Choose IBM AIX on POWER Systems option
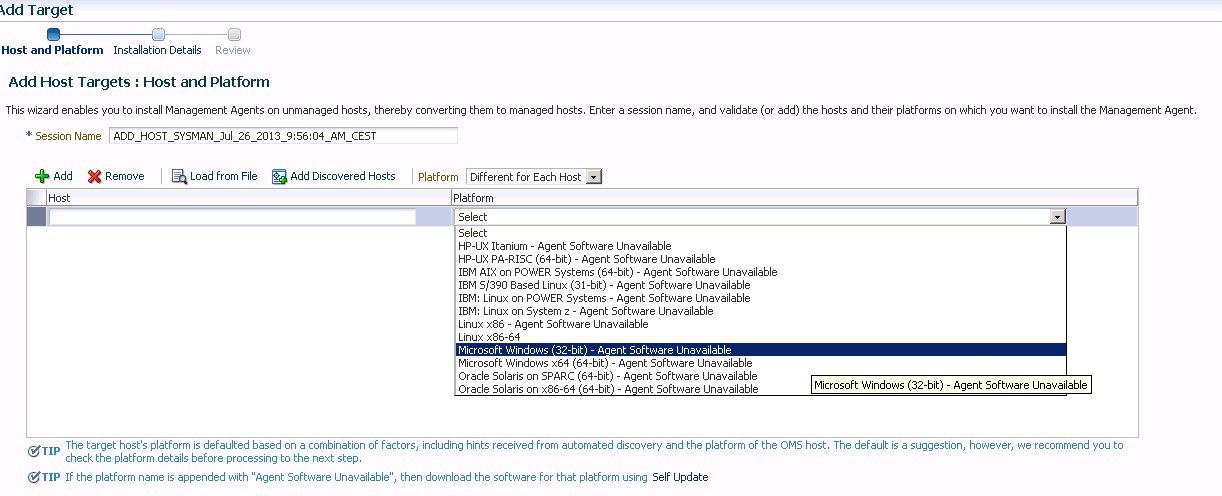This screenshot has width=1222, height=496. pos(617,272)
